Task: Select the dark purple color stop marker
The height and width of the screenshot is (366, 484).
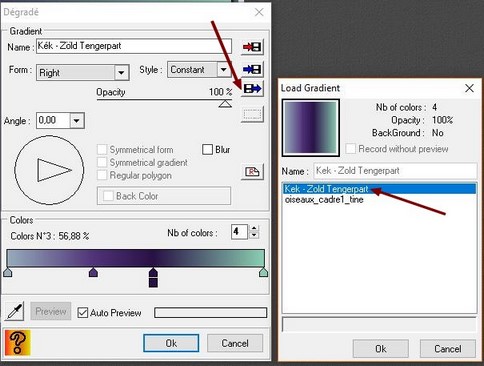Action: tap(153, 277)
